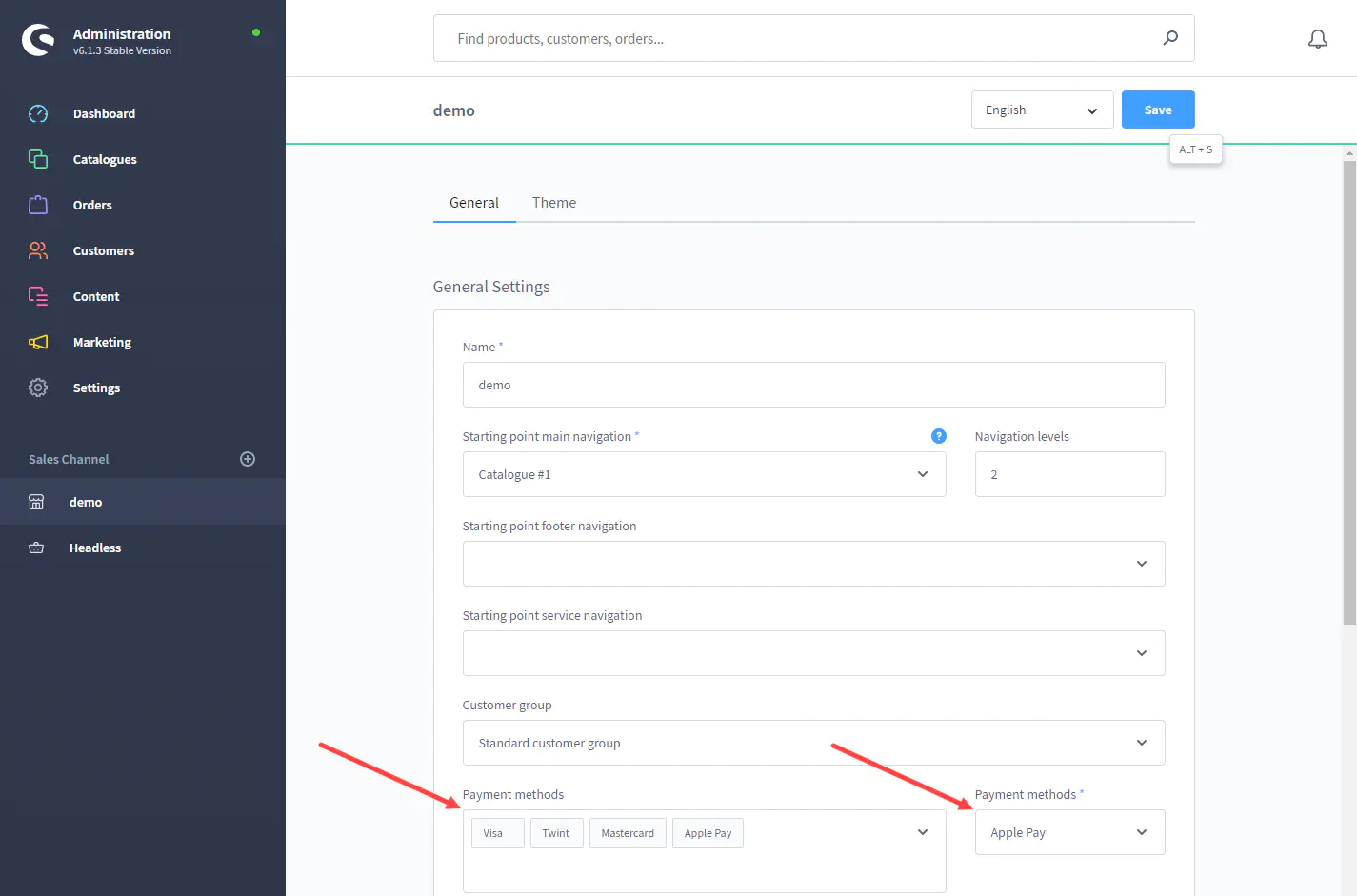Click the Settings gear icon

point(38,388)
